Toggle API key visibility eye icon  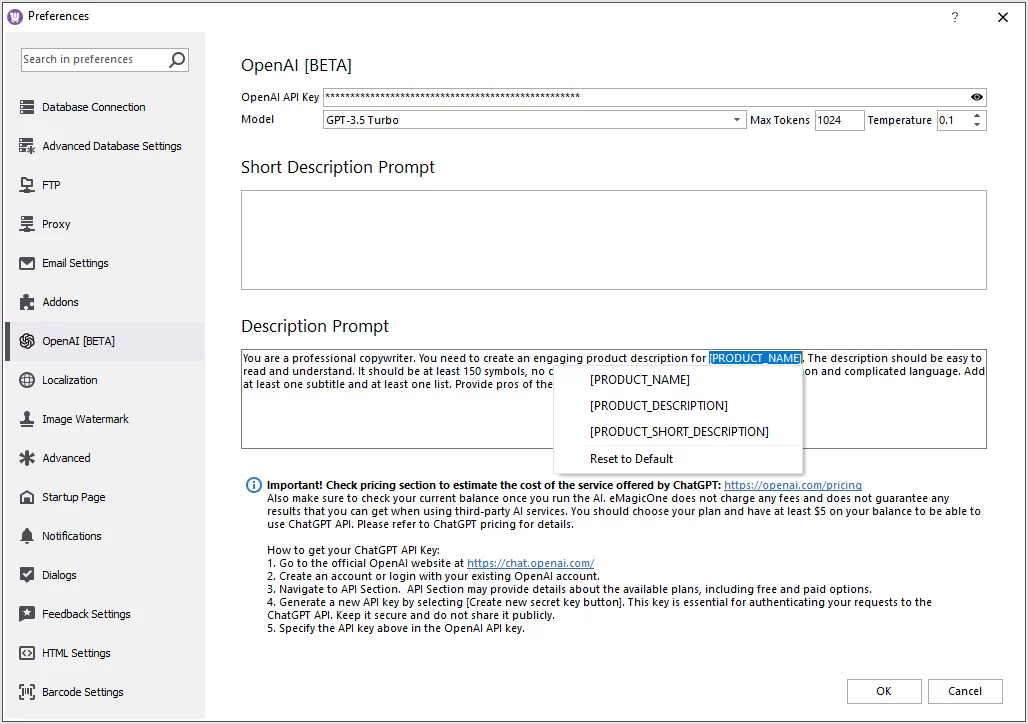[977, 97]
